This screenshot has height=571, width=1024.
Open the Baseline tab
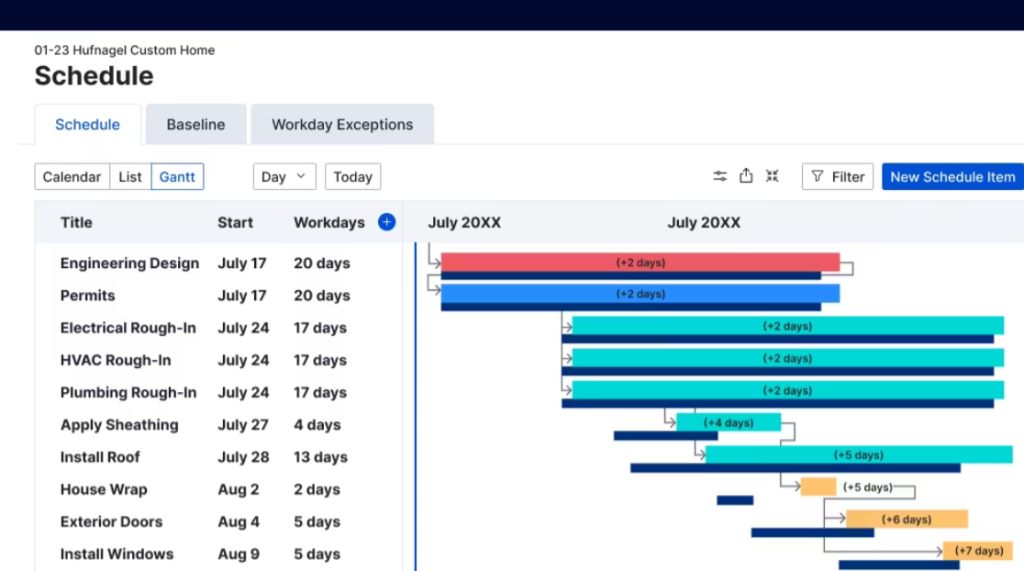(x=196, y=125)
